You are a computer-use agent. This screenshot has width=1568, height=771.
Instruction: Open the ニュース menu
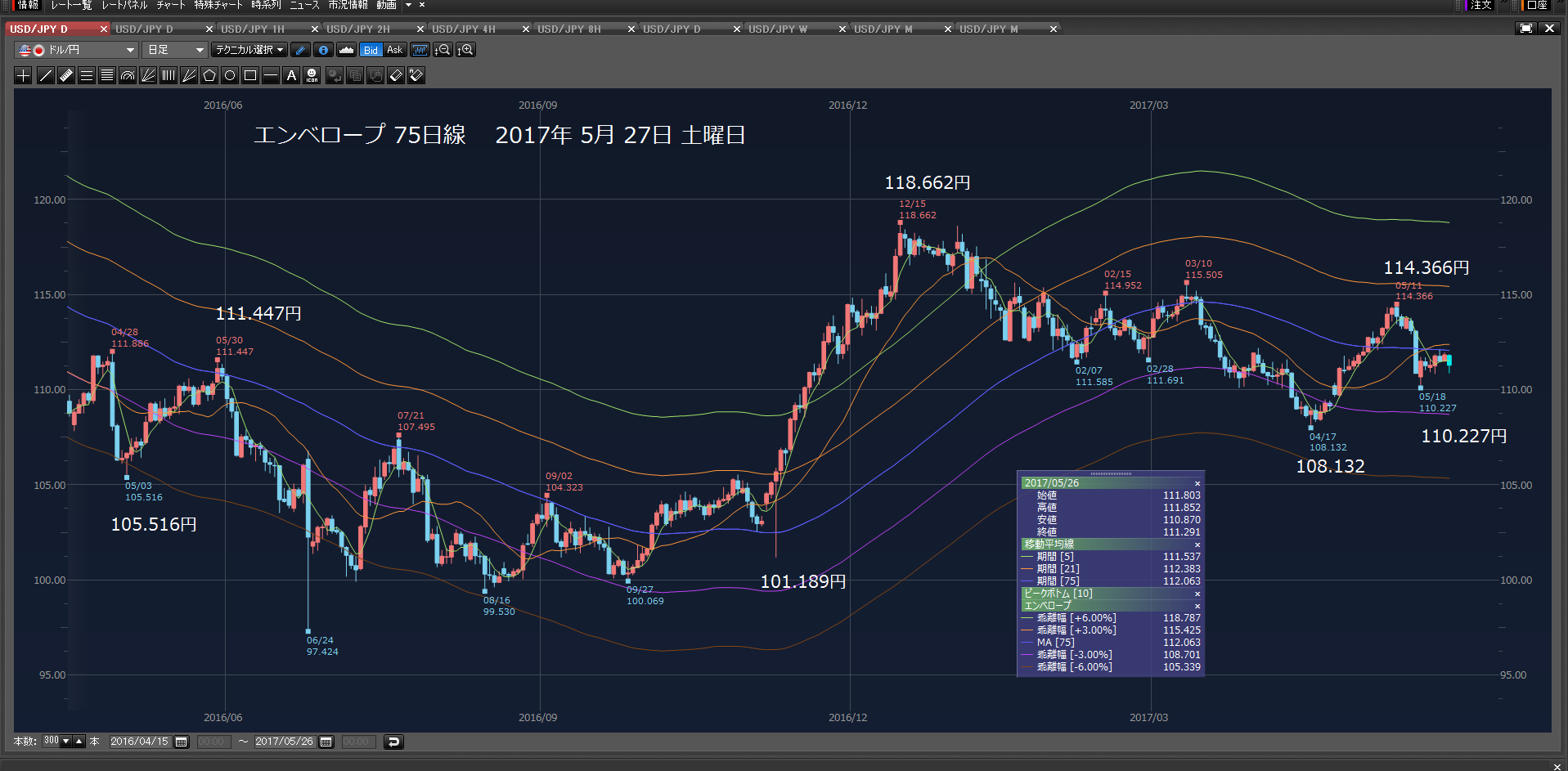point(304,5)
